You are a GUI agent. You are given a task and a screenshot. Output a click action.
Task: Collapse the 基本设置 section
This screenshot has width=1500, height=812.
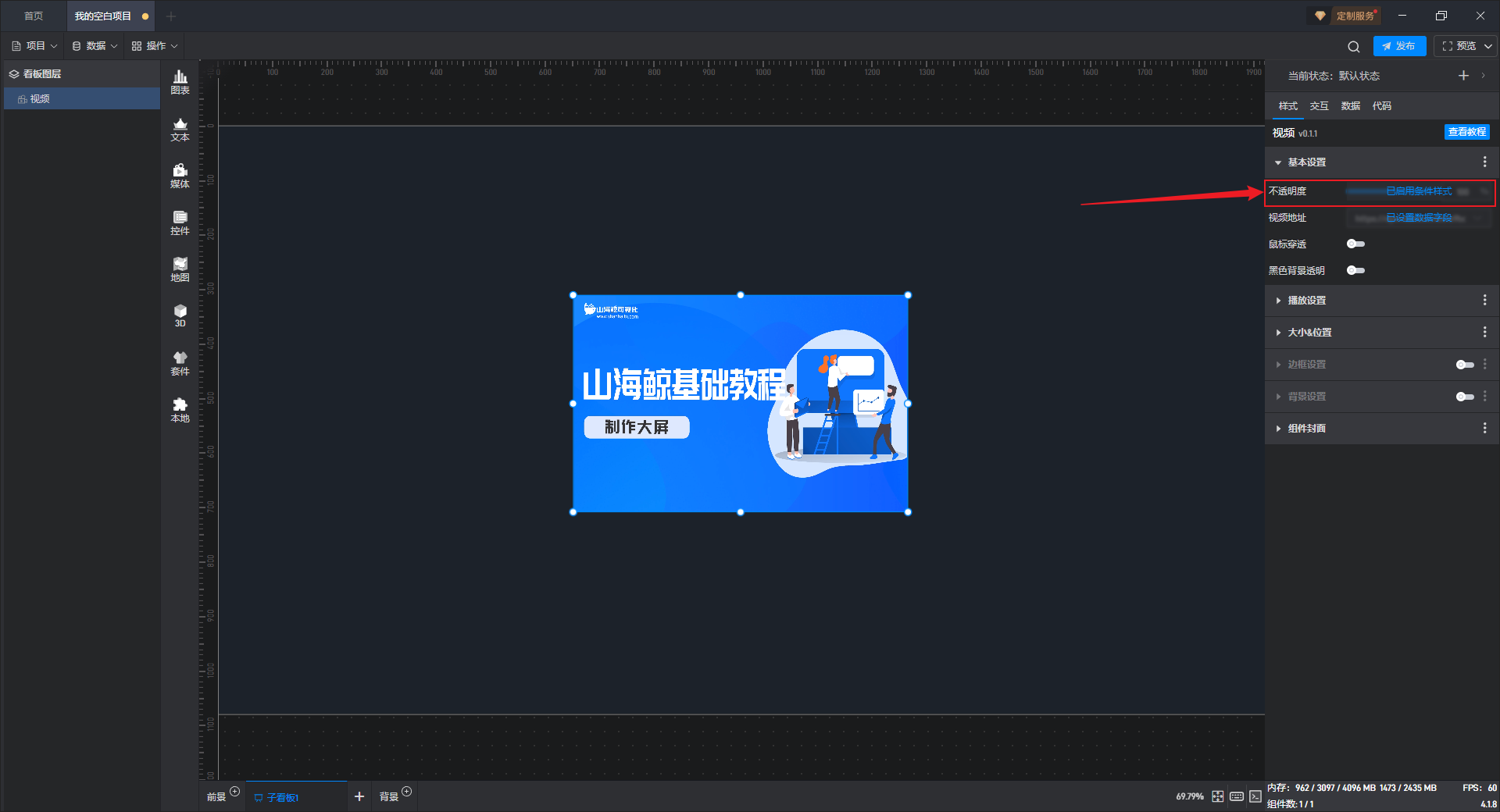coord(1278,162)
